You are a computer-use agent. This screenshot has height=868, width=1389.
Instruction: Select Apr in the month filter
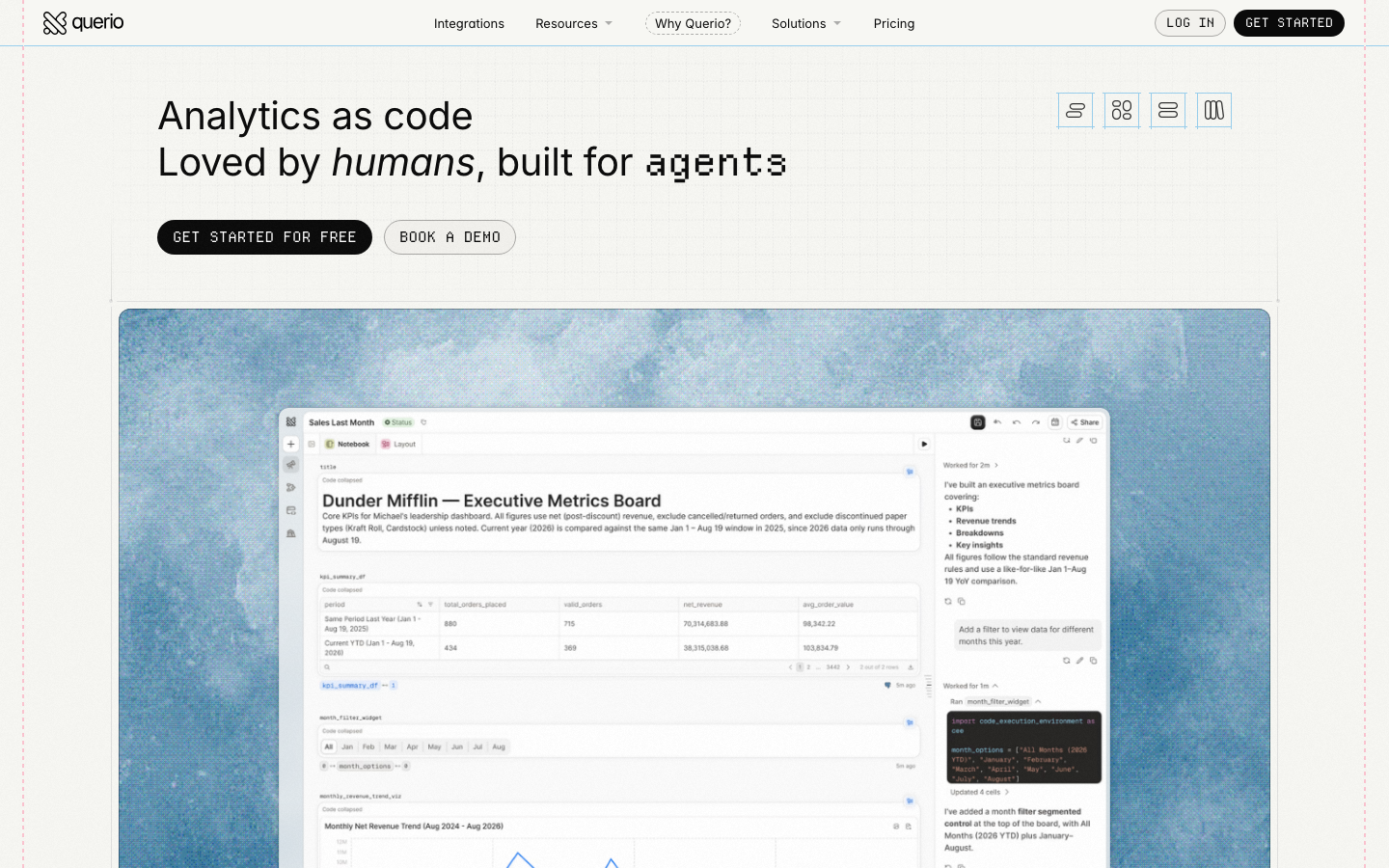click(412, 746)
